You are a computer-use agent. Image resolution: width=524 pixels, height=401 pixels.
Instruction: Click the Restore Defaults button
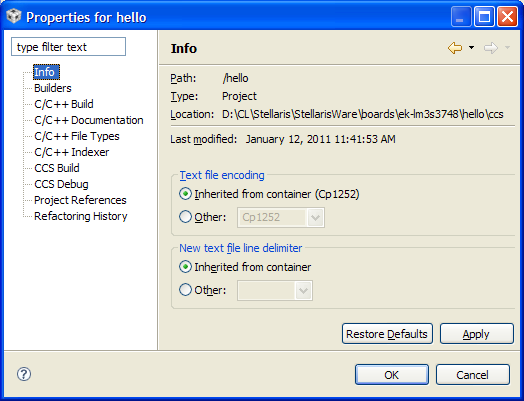(387, 333)
